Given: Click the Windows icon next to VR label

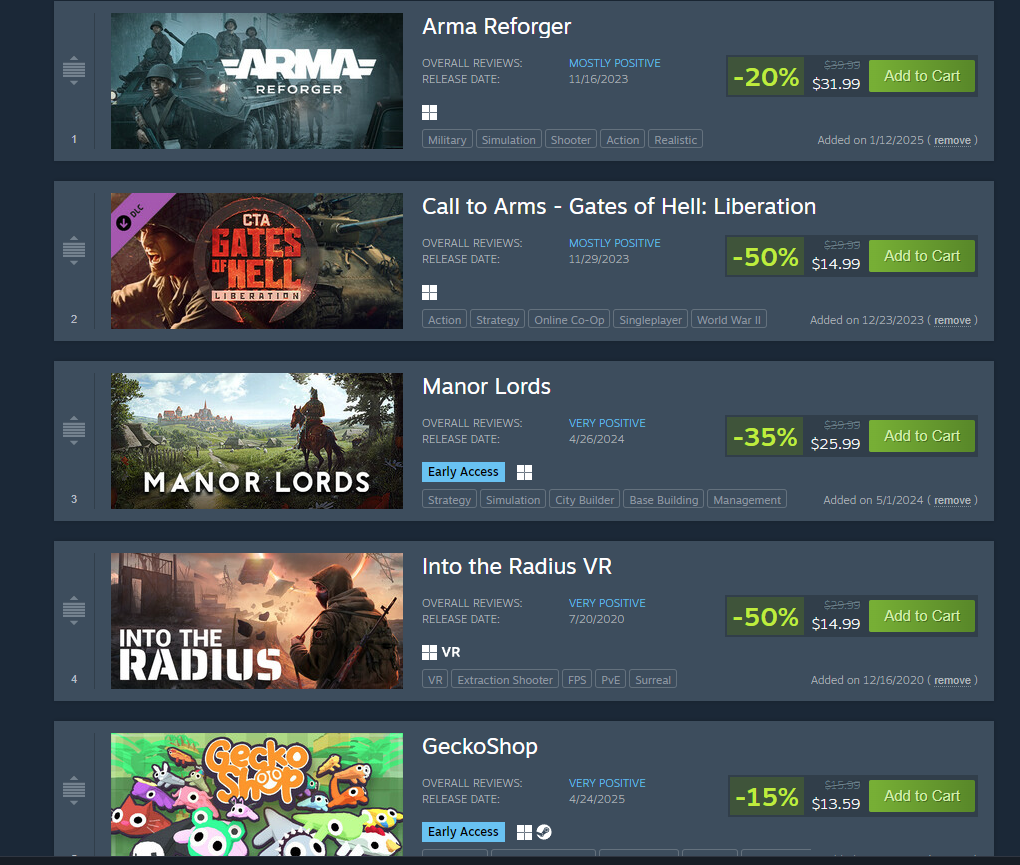Looking at the screenshot, I should [x=429, y=652].
